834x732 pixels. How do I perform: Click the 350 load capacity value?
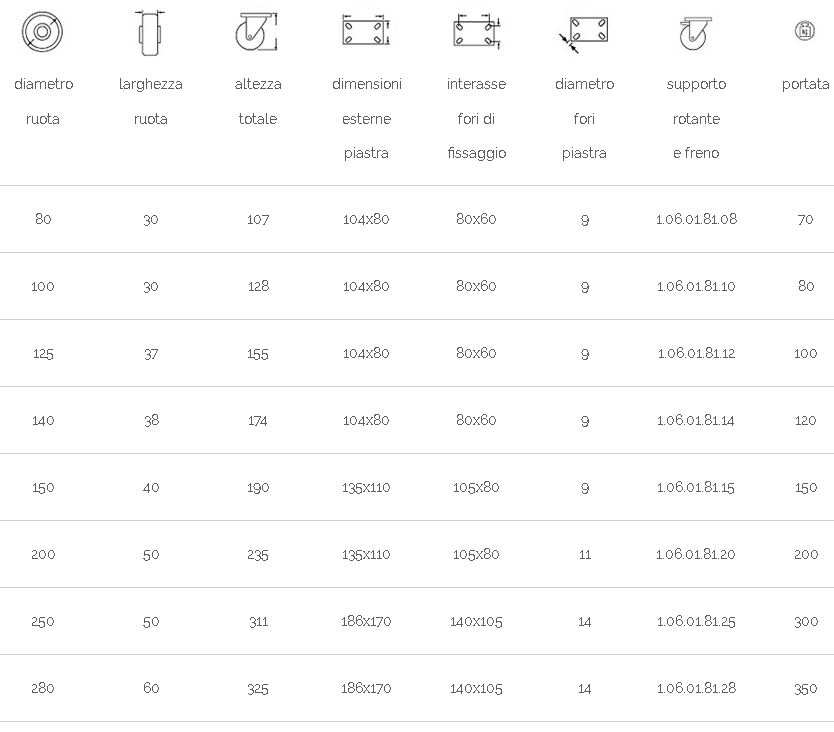point(805,688)
